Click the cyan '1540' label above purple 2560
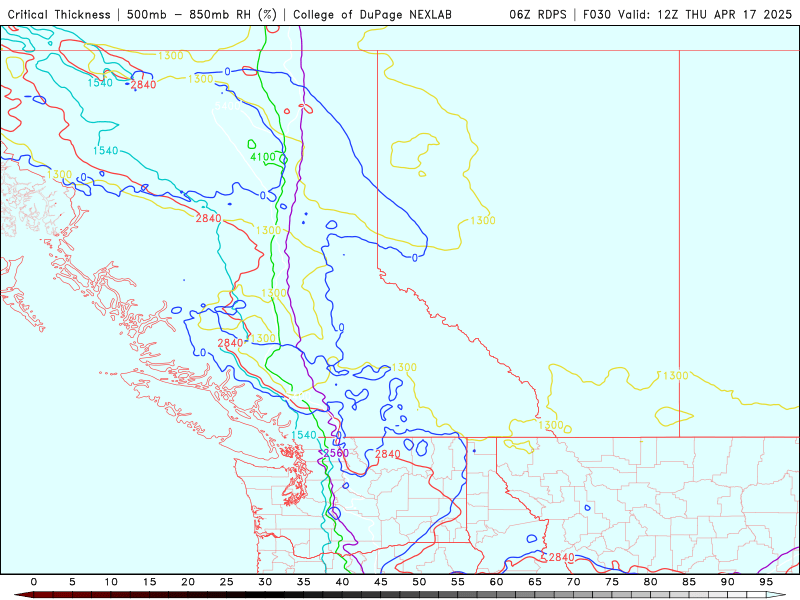Screen dimensions: 800x600 [x=304, y=435]
